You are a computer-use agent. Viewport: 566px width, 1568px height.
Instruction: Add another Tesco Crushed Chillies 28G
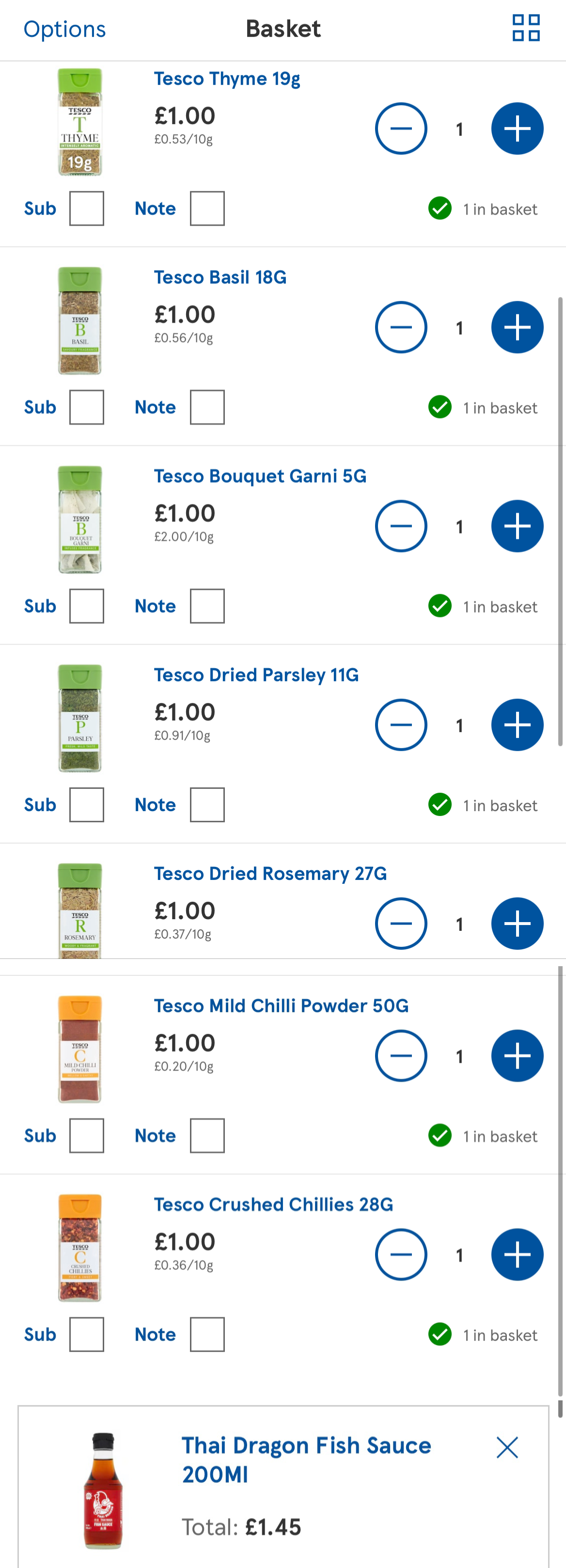518,1254
